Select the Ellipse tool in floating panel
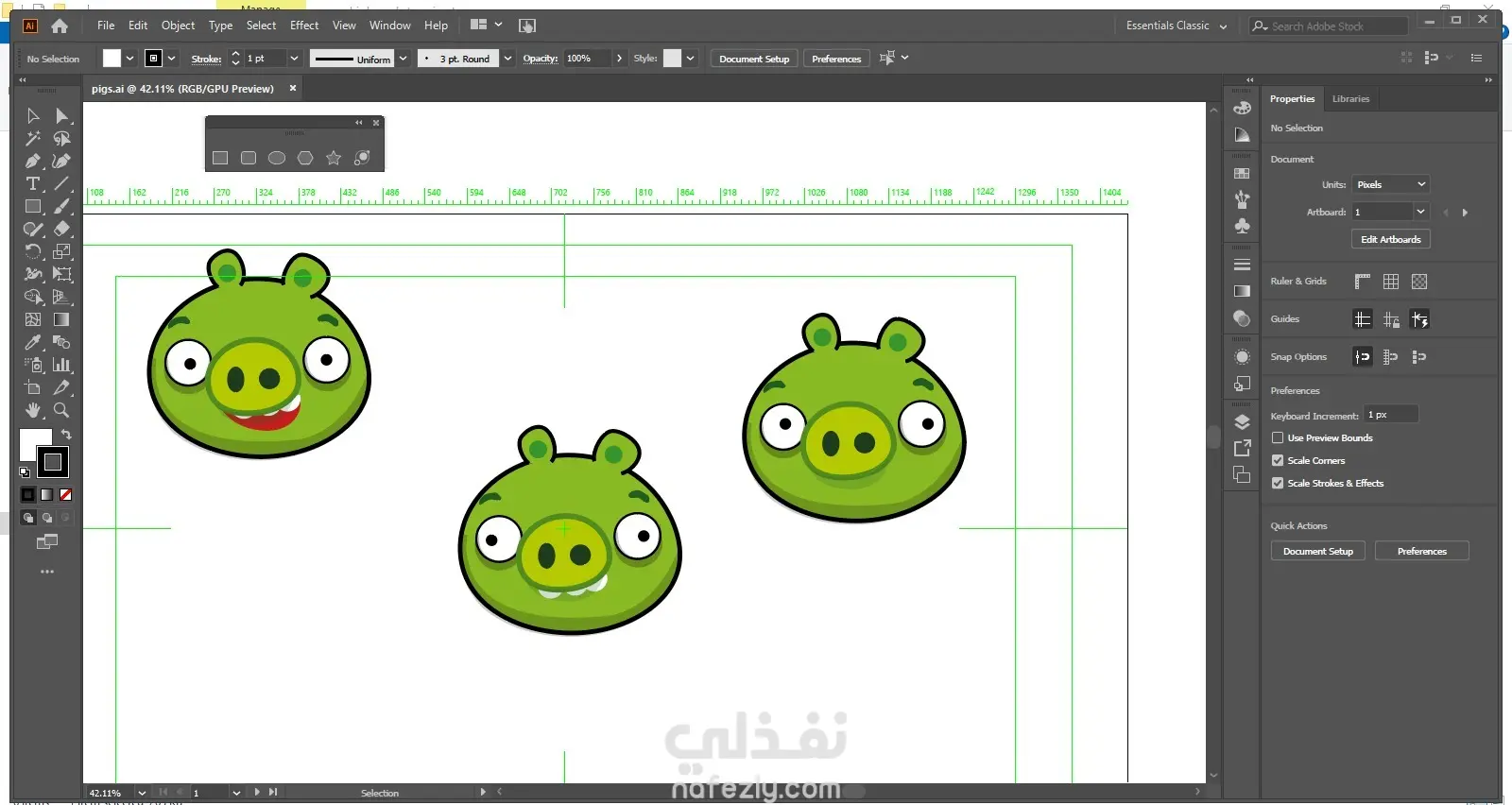 click(x=277, y=158)
